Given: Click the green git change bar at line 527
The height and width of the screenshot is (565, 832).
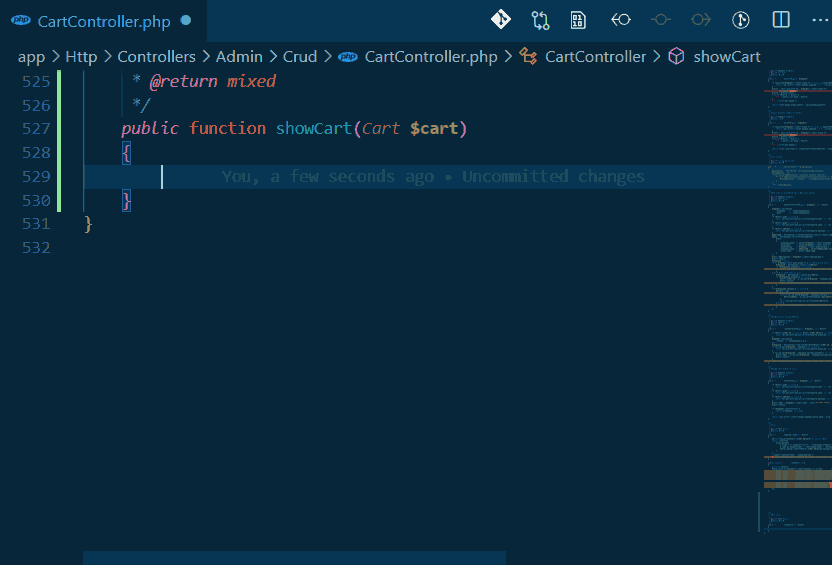Looking at the screenshot, I should tap(59, 129).
